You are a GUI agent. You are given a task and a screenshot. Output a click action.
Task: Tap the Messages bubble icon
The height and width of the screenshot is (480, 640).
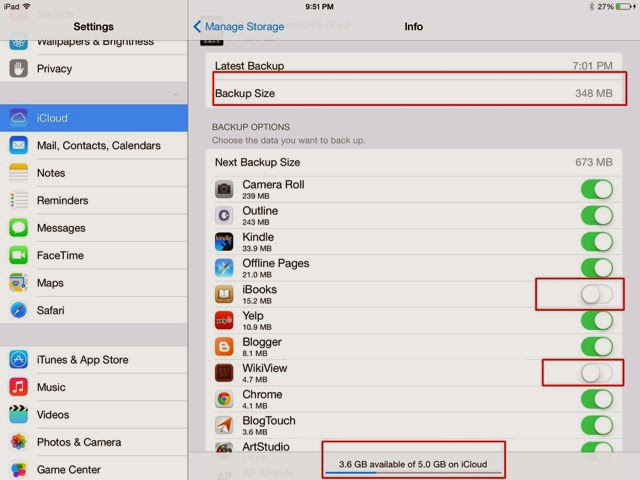[19, 228]
